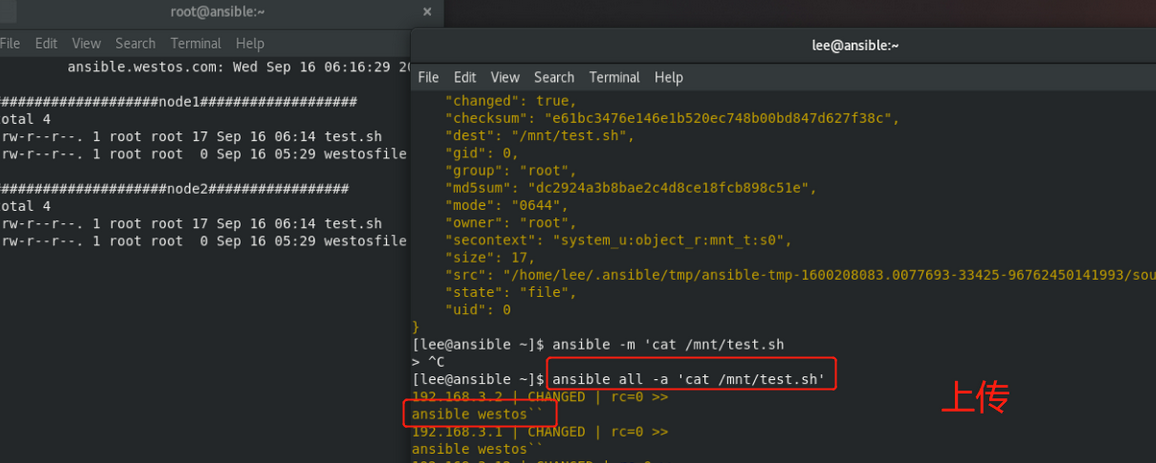Click the "state": "file" line

[511, 292]
